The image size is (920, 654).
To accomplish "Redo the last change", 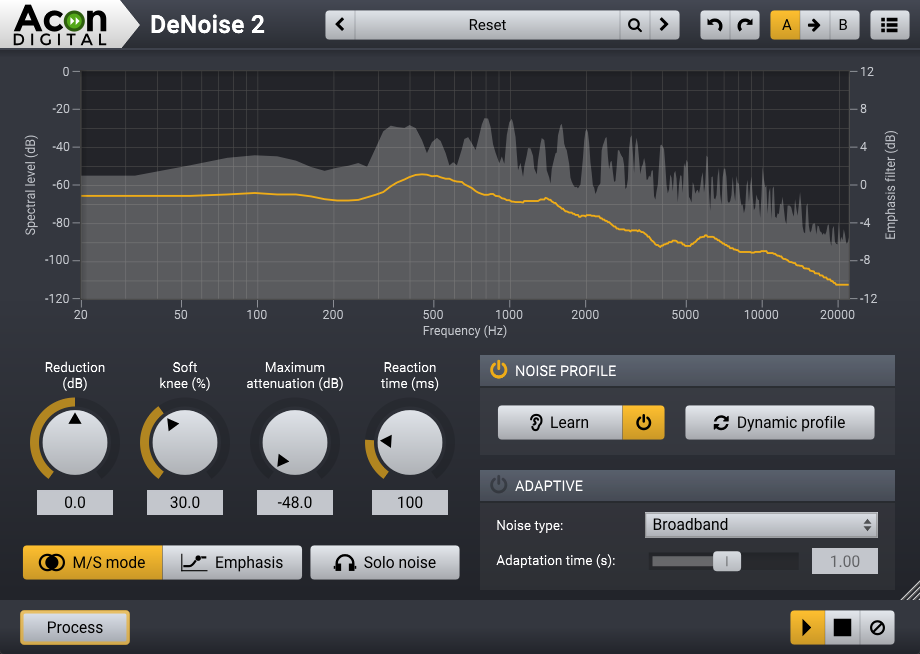I will (745, 25).
